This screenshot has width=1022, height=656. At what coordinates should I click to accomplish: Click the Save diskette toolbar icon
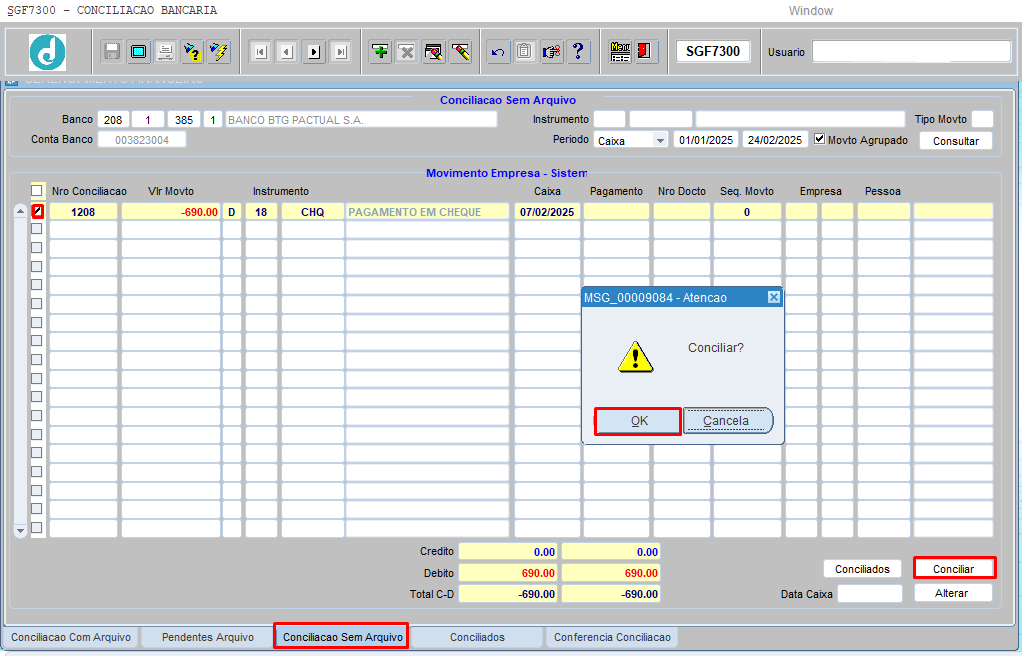coord(111,52)
